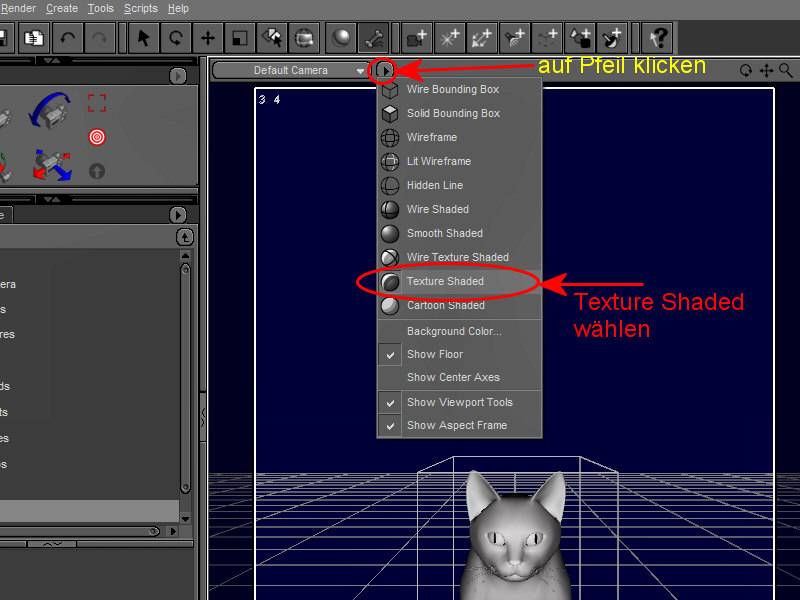The image size is (800, 600).
Task: Activate the bone tool in toolbar
Action: 373,38
